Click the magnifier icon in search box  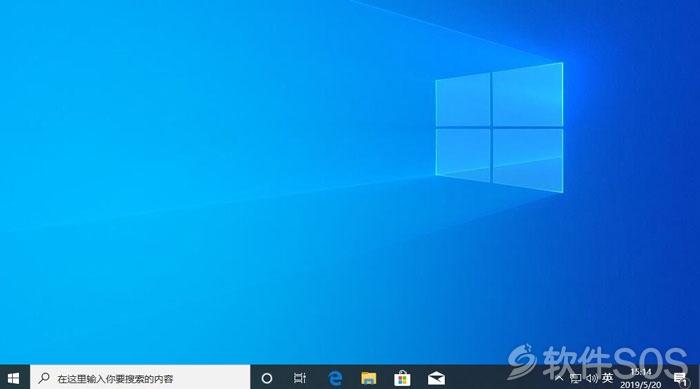pos(44,378)
